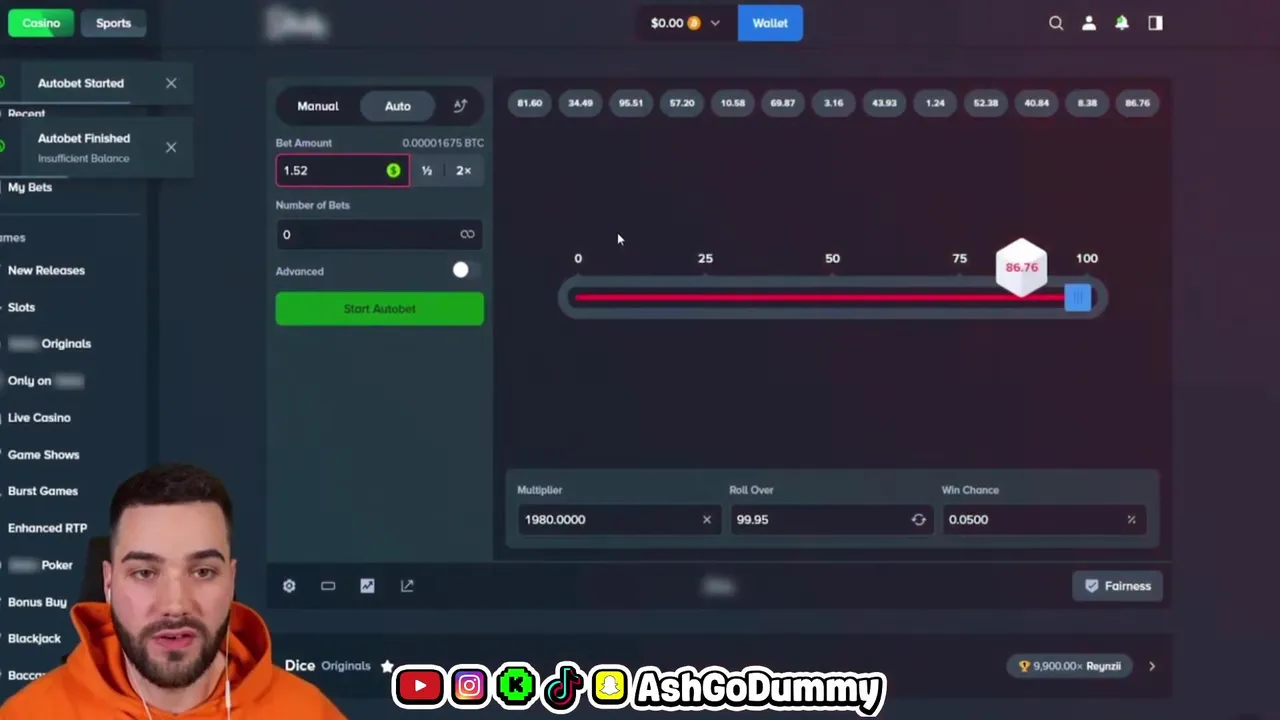Toggle the right sidebar panel icon
This screenshot has width=1280, height=720.
coord(1155,23)
